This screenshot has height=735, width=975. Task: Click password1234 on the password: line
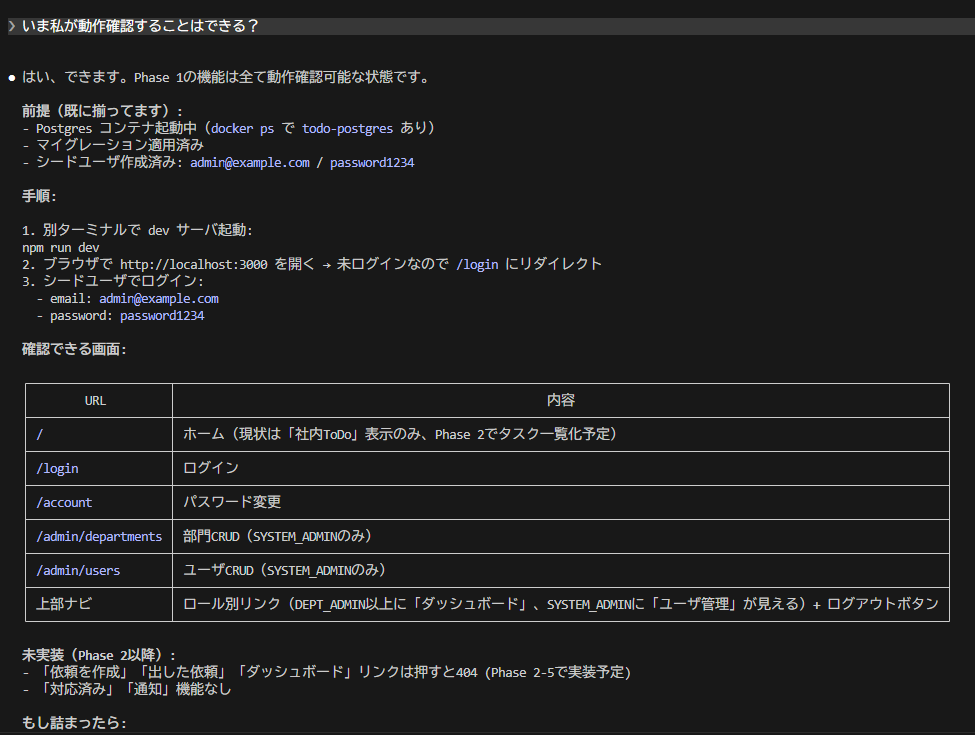click(162, 315)
